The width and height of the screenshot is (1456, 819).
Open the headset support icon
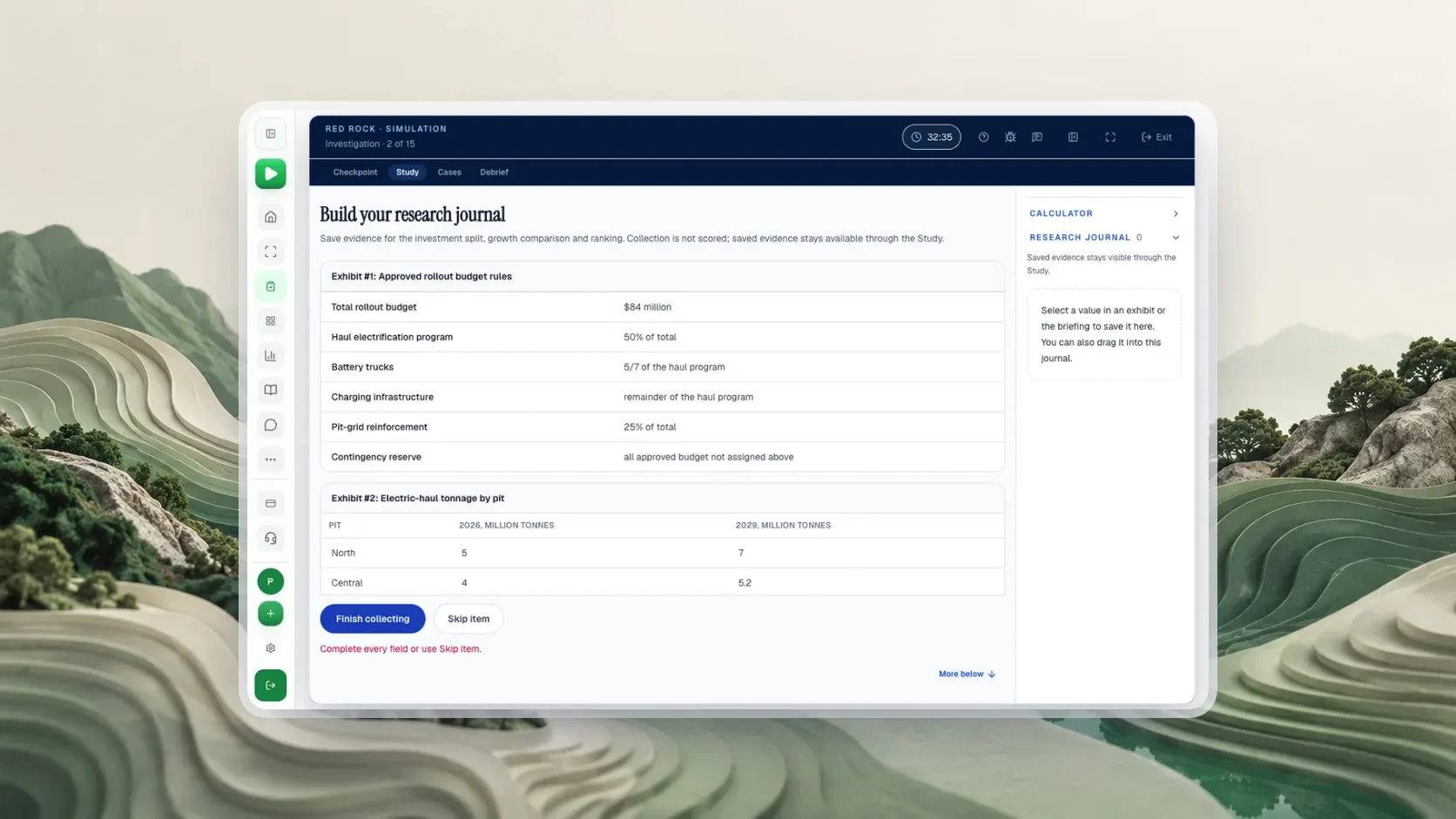[270, 538]
